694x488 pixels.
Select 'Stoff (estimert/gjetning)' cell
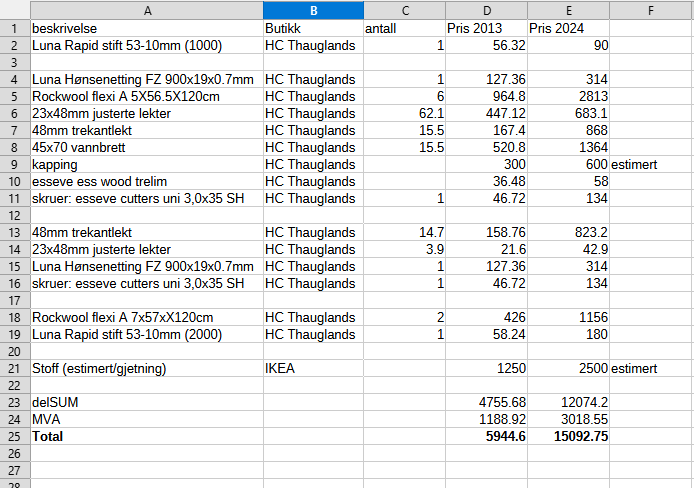[x=147, y=368]
